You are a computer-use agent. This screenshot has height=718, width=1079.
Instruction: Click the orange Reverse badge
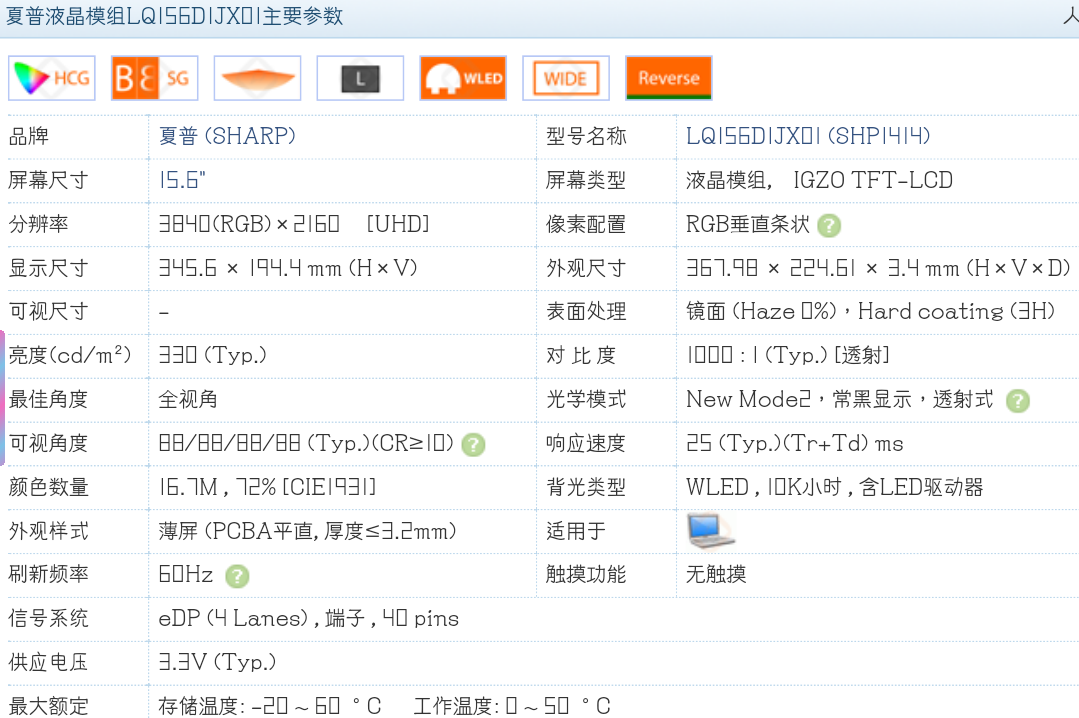tap(668, 78)
